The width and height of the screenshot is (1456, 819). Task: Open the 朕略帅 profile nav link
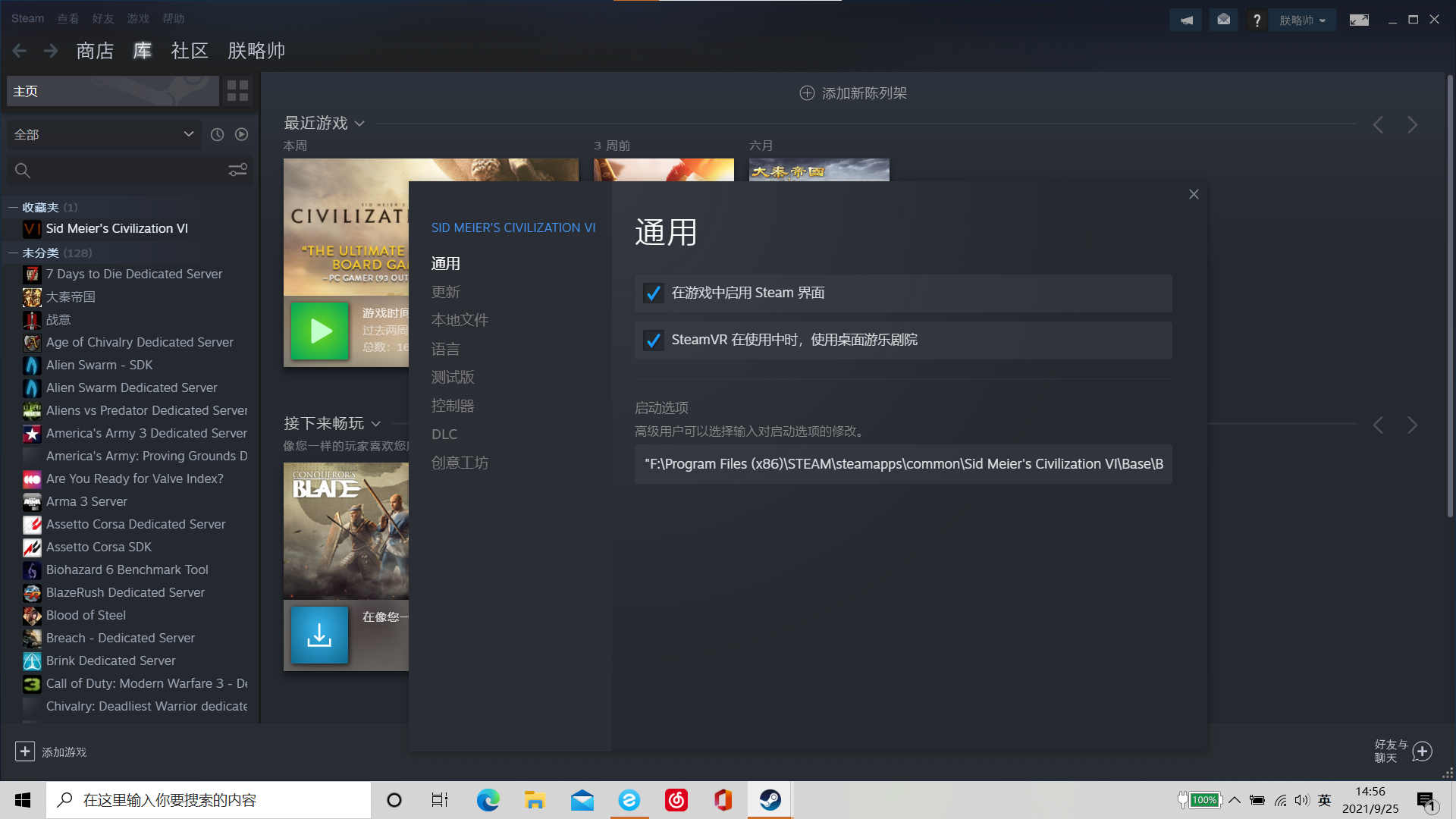256,51
